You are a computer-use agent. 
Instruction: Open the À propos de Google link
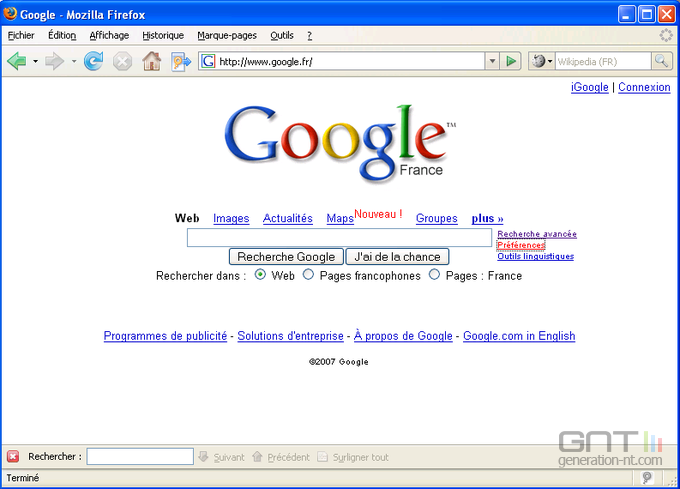(403, 336)
